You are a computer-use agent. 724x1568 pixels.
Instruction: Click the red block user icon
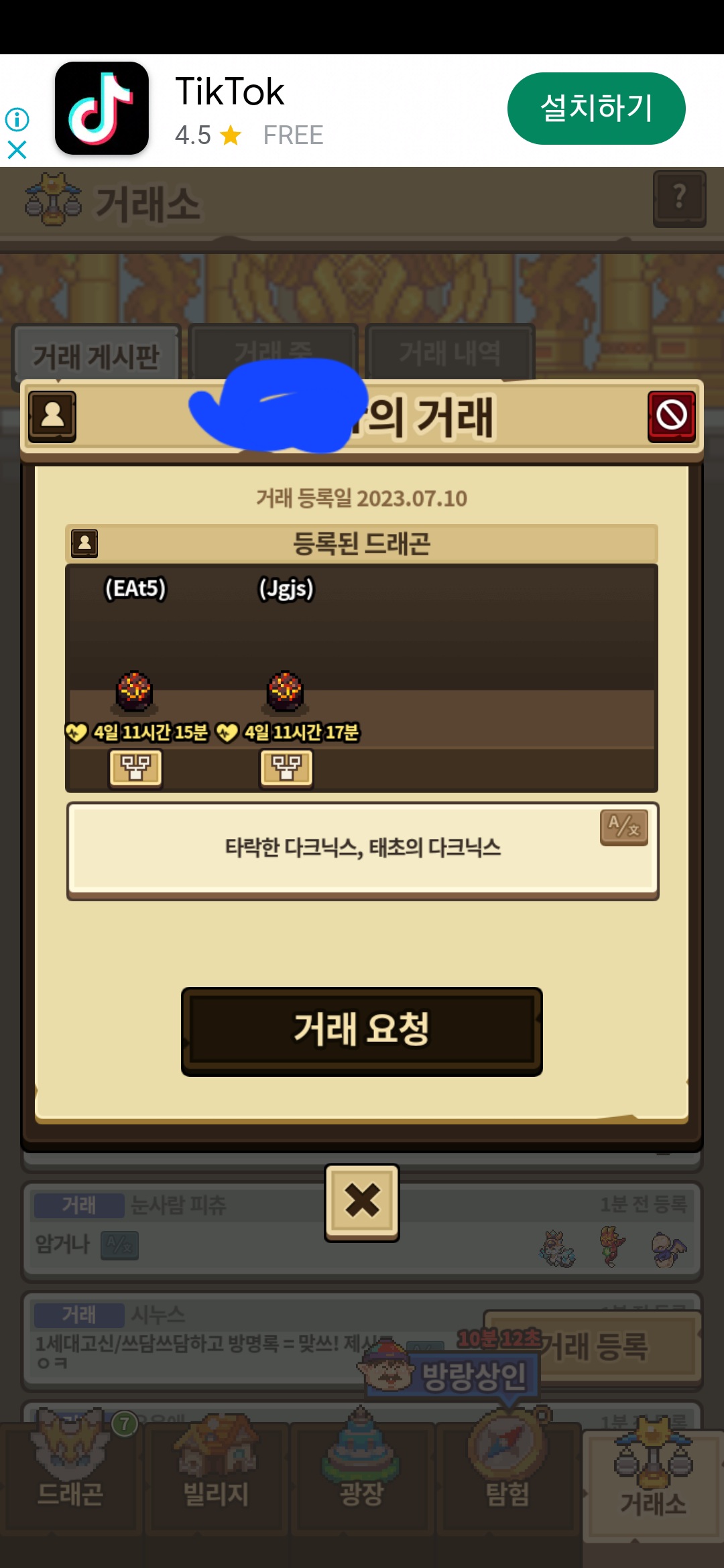click(x=672, y=416)
